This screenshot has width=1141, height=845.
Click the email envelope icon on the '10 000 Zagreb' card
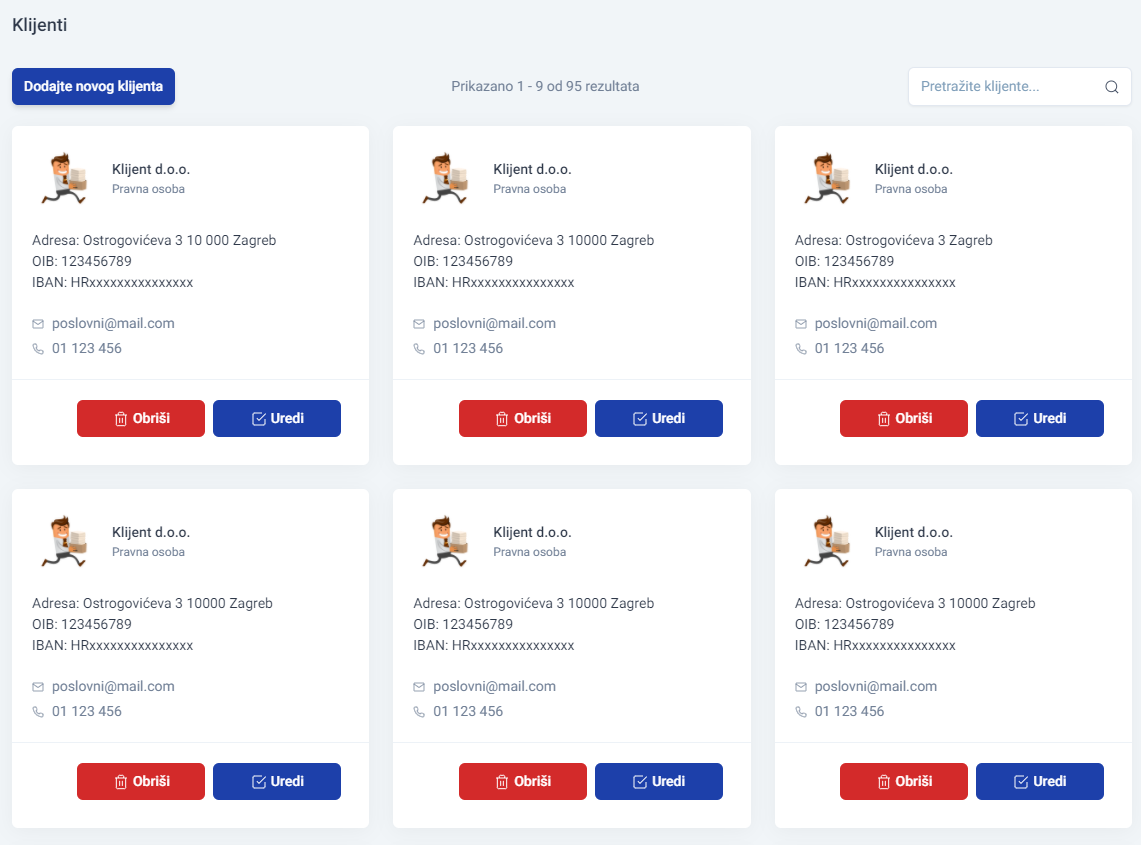tap(38, 324)
